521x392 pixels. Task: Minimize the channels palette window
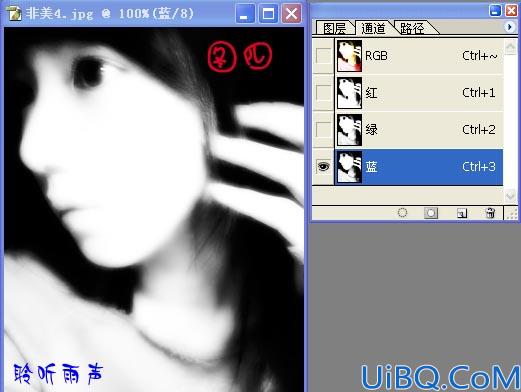(x=495, y=10)
